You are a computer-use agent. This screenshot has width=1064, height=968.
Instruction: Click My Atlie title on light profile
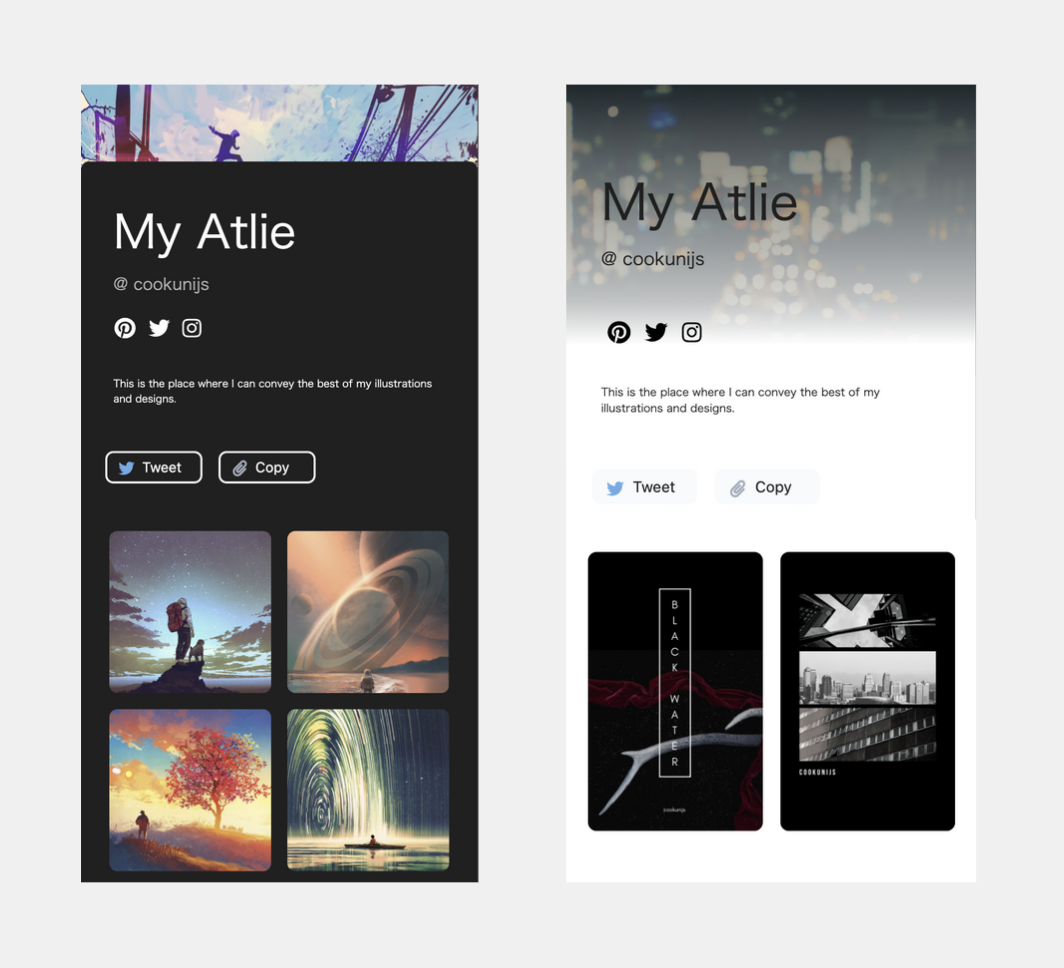[700, 203]
